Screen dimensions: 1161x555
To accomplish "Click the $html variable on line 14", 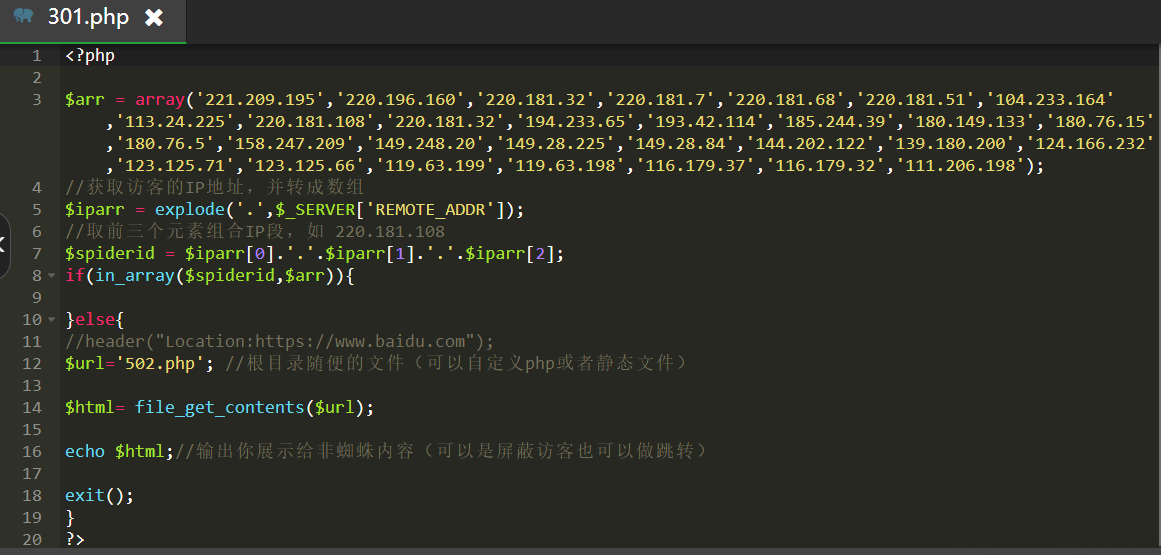I will click(90, 408).
